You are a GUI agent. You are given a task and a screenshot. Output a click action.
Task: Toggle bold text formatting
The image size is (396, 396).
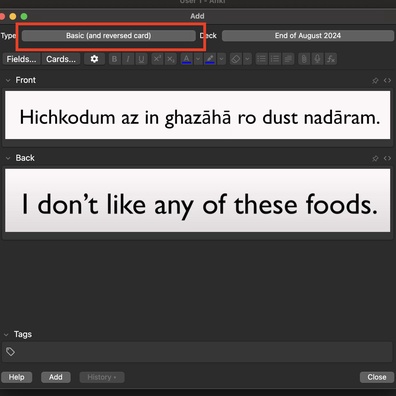click(114, 59)
